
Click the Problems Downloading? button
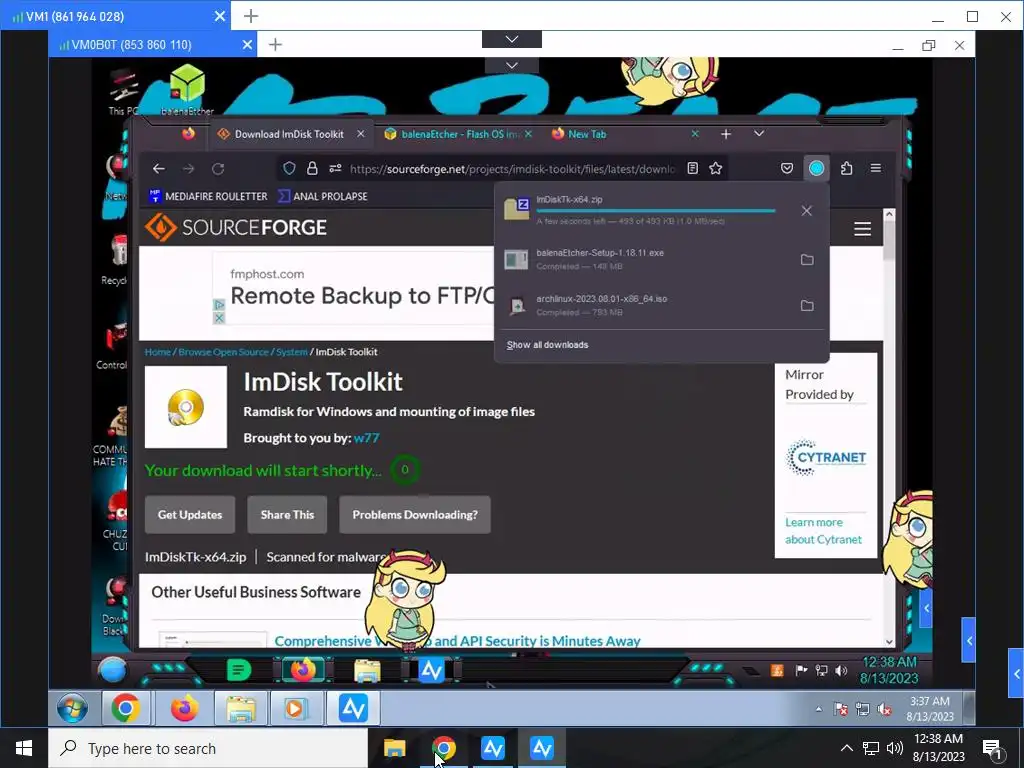415,515
